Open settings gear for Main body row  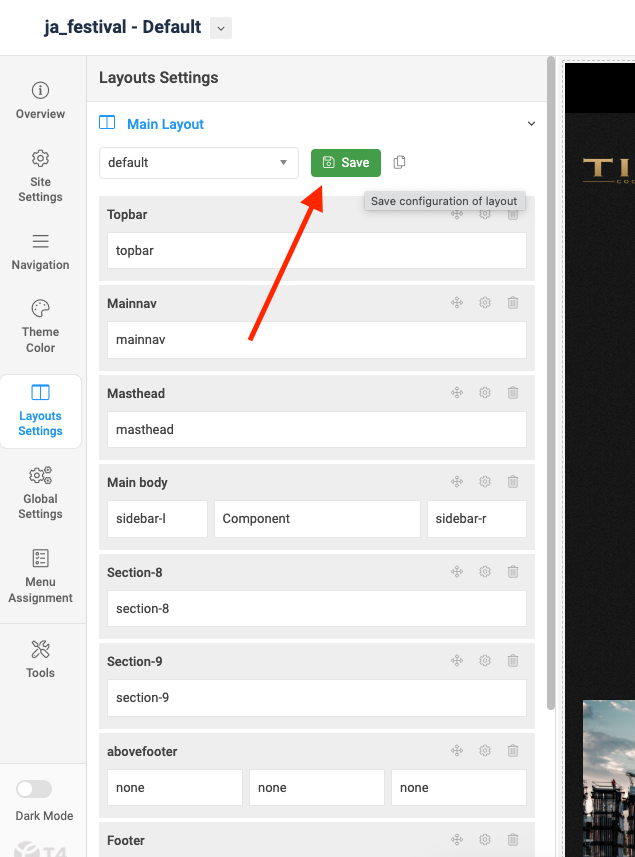point(485,482)
